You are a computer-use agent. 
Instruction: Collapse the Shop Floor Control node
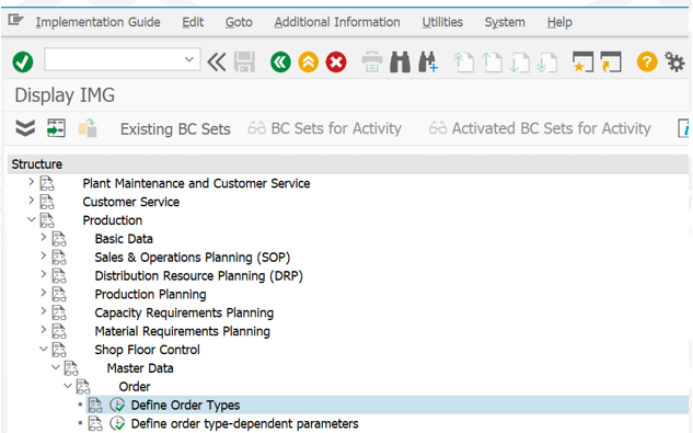(43, 349)
